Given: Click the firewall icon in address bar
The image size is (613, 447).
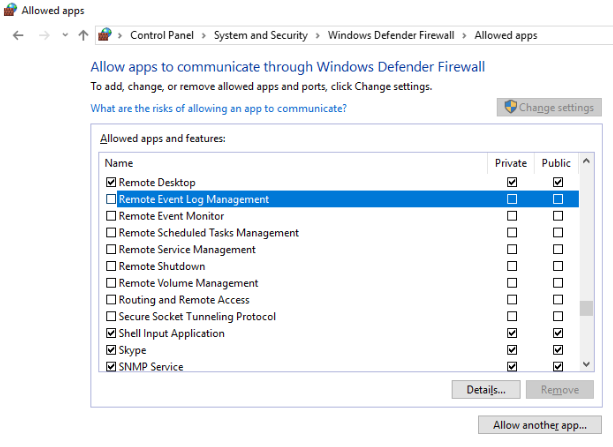Looking at the screenshot, I should pyautogui.click(x=105, y=35).
